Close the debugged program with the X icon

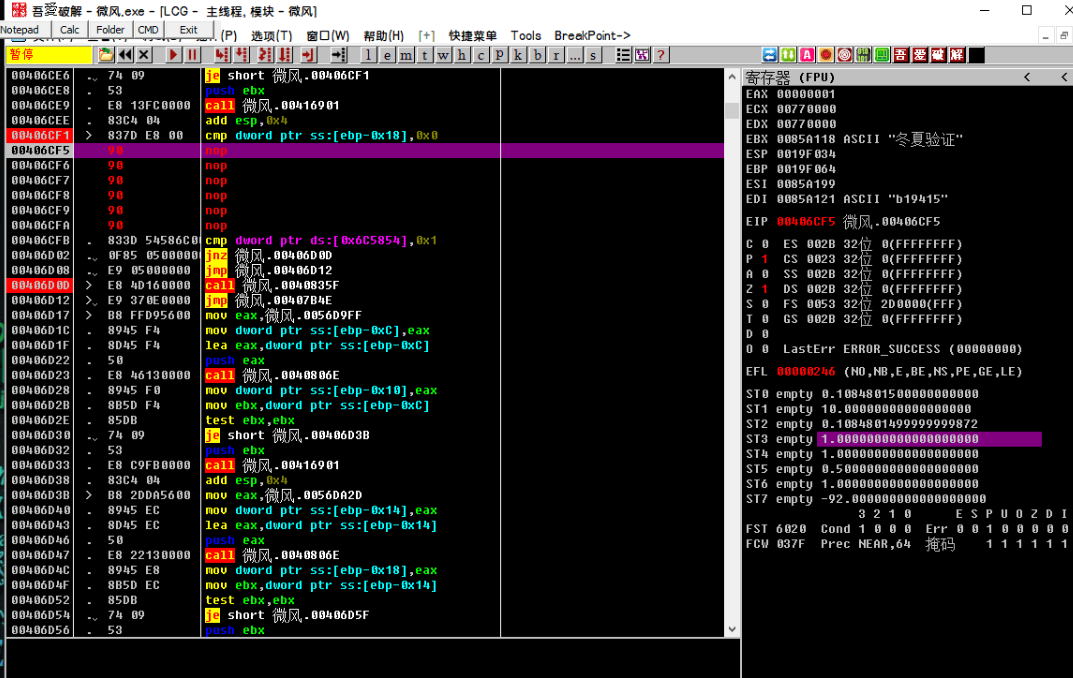144,55
